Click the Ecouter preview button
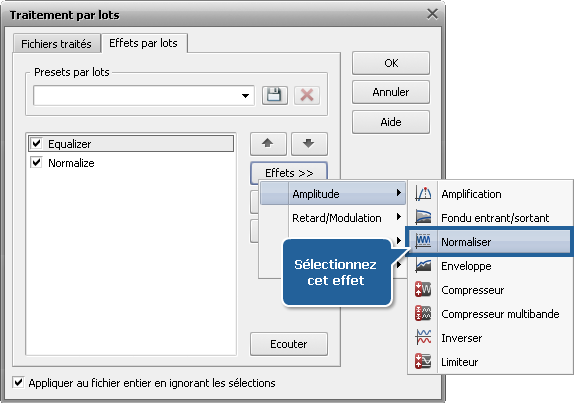The height and width of the screenshot is (403, 576). point(289,344)
